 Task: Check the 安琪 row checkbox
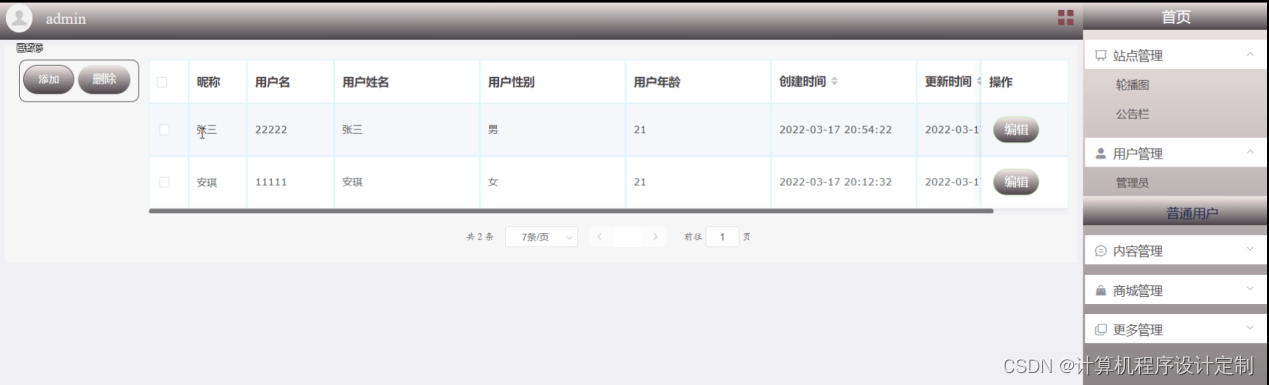click(x=163, y=182)
